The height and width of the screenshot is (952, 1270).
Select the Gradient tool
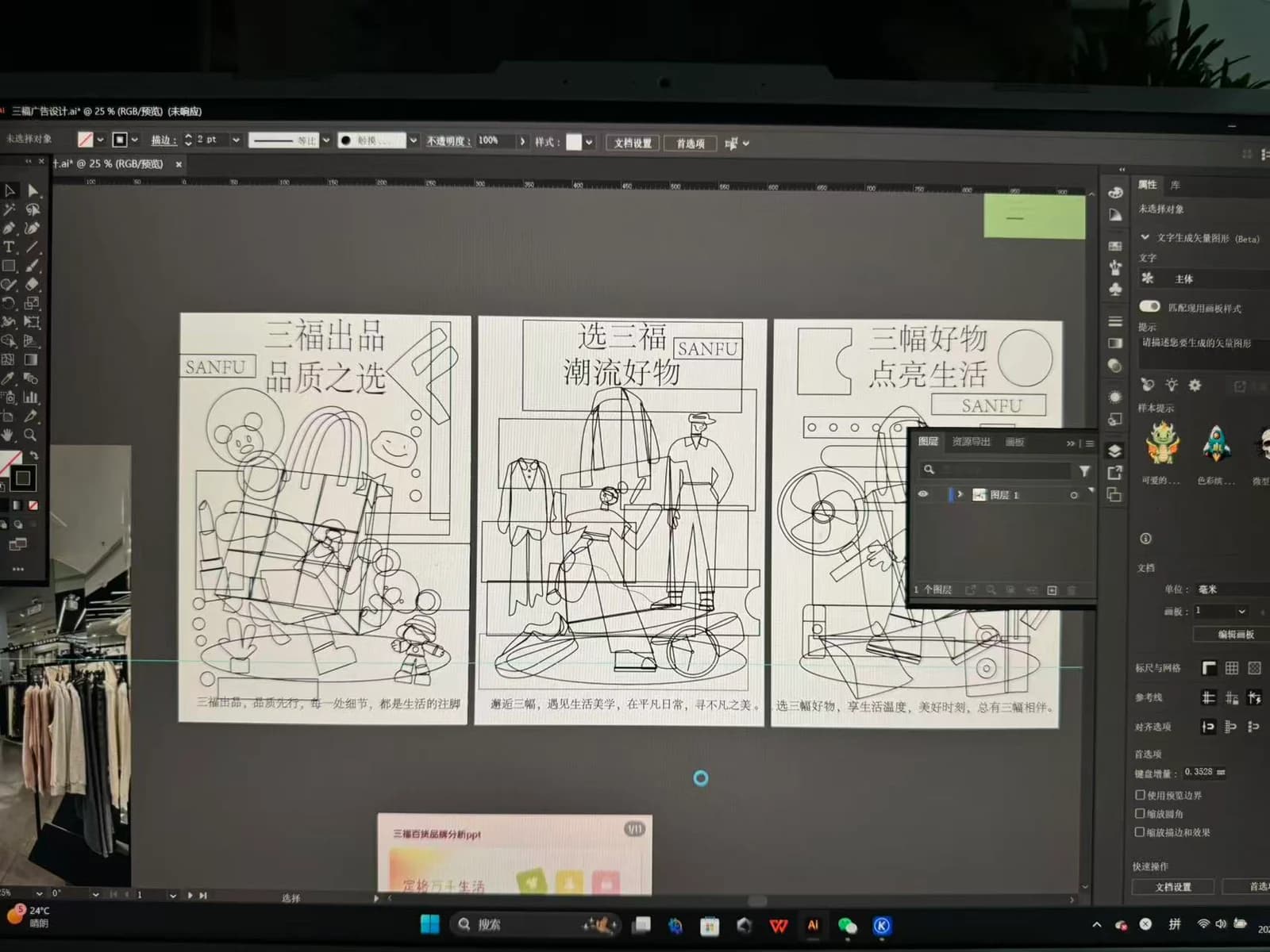point(31,359)
